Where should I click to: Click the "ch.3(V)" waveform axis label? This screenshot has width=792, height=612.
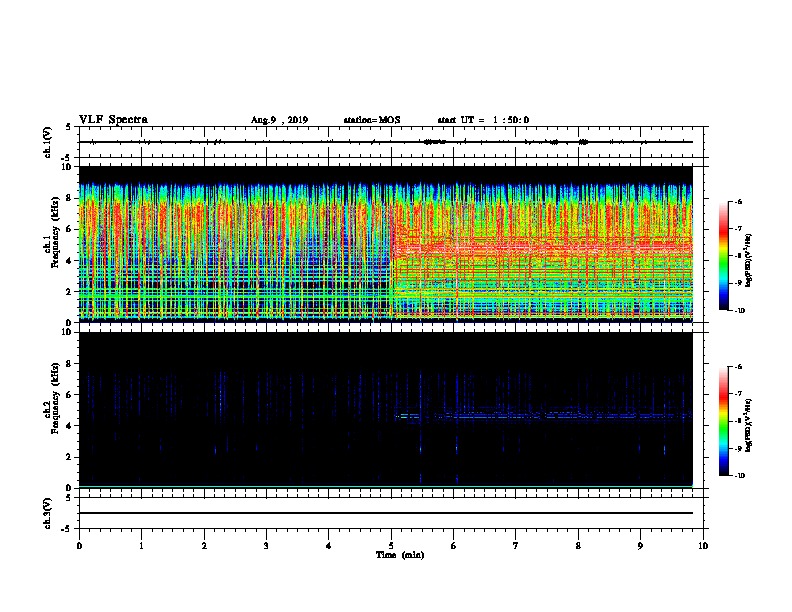click(x=48, y=513)
